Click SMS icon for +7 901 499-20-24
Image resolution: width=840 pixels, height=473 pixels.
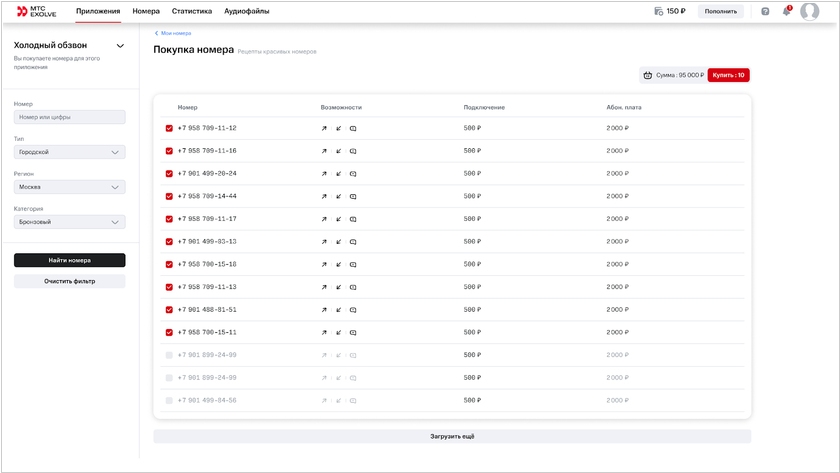click(353, 174)
